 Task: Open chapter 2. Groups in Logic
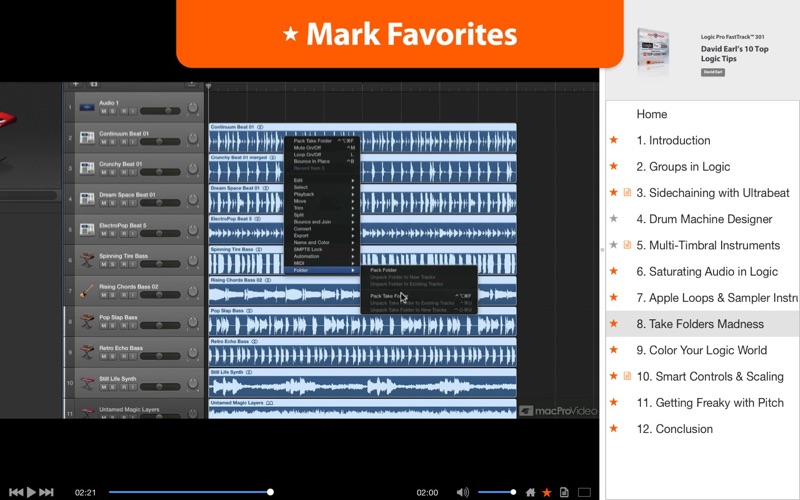(683, 166)
